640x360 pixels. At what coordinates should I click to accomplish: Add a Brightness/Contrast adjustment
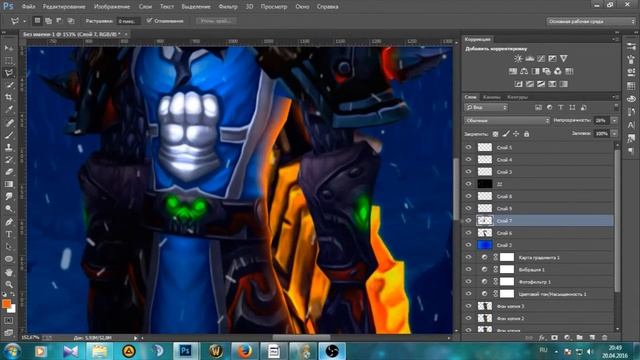518,59
